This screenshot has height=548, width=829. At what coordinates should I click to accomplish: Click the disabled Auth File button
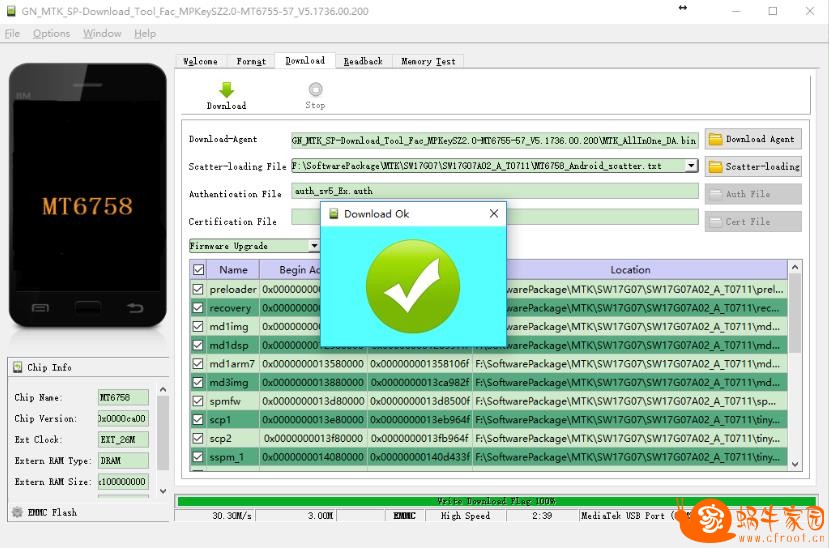[x=753, y=194]
